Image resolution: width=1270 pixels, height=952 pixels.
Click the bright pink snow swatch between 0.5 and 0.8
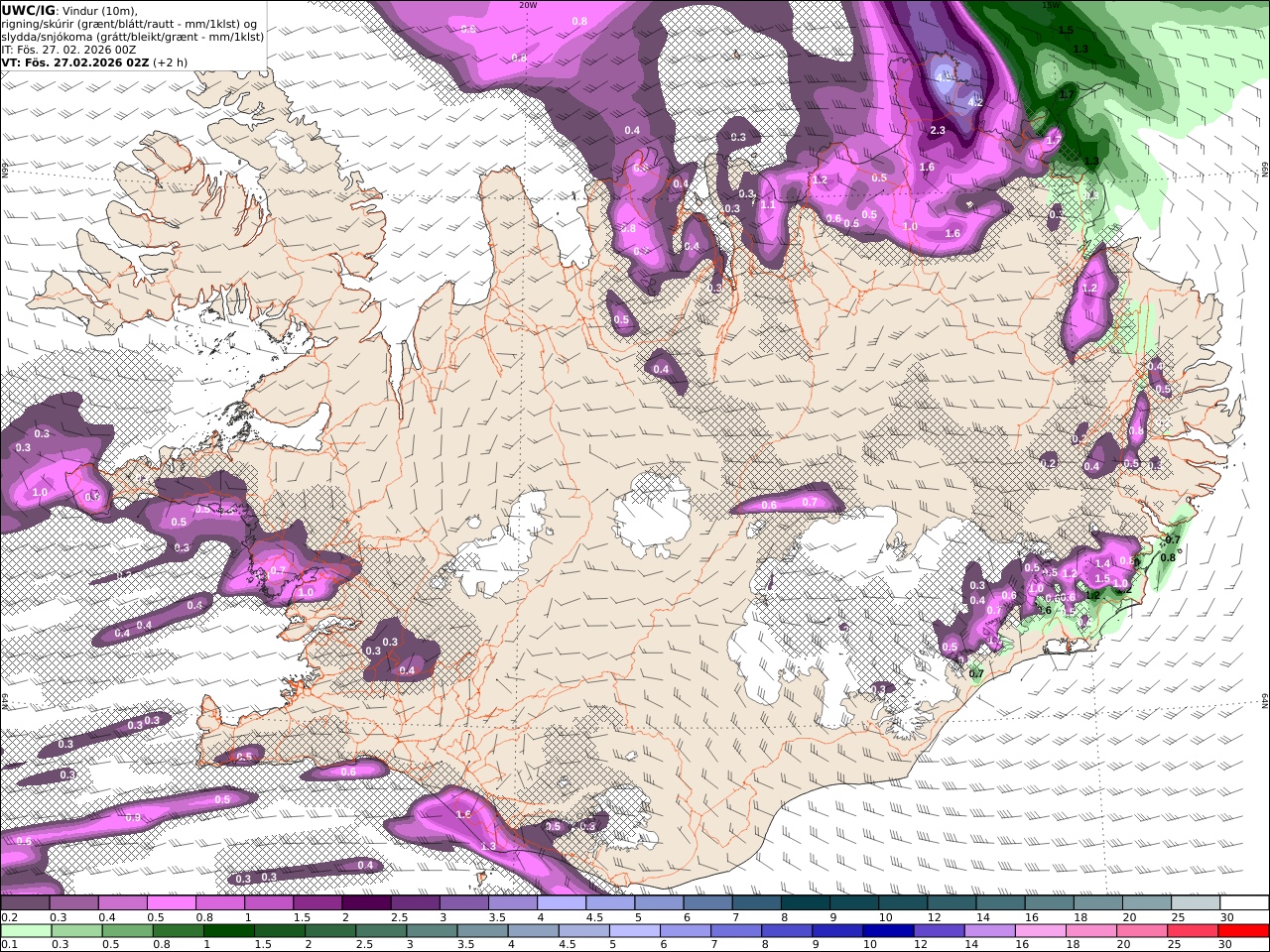(x=171, y=903)
